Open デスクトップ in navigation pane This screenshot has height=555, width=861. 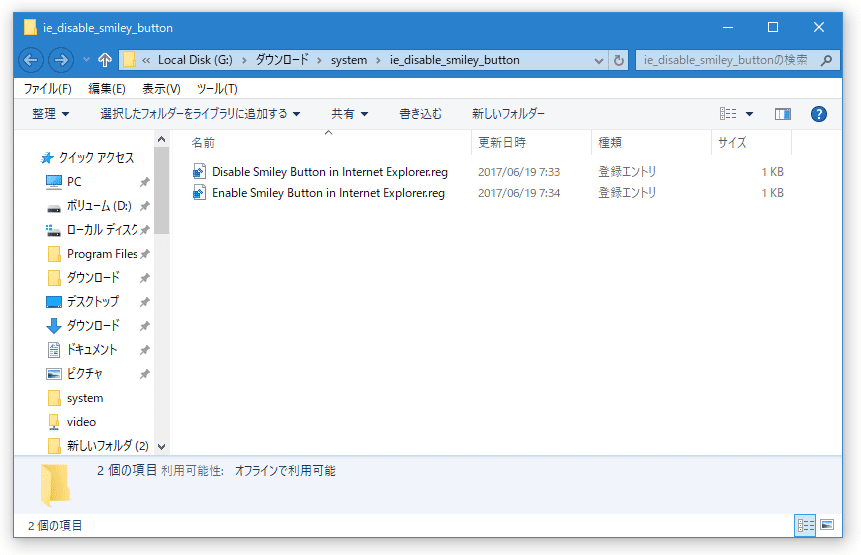92,301
